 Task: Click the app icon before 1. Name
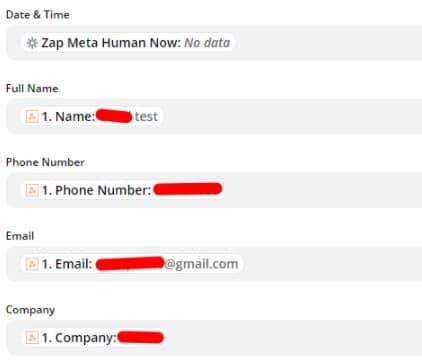(32, 116)
